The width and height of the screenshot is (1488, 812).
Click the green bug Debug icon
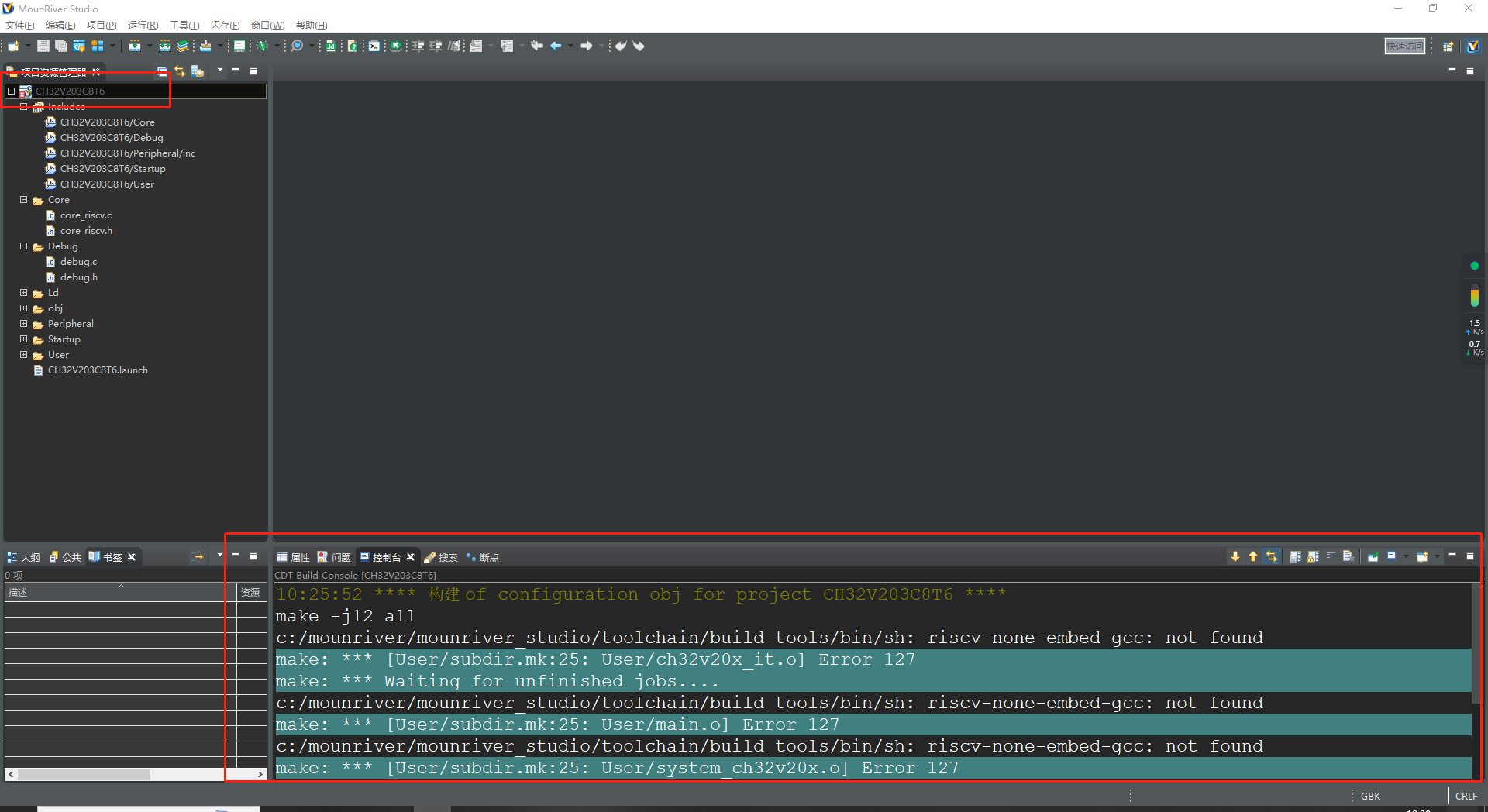[263, 46]
